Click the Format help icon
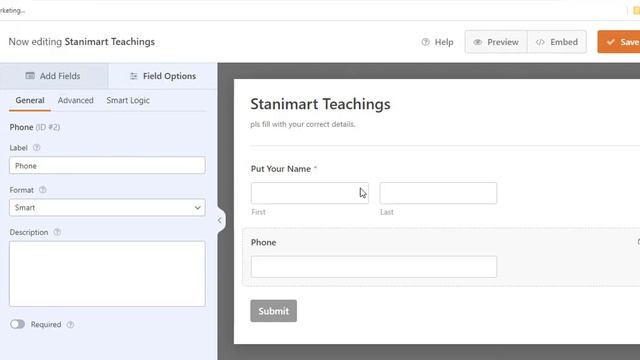 click(42, 190)
